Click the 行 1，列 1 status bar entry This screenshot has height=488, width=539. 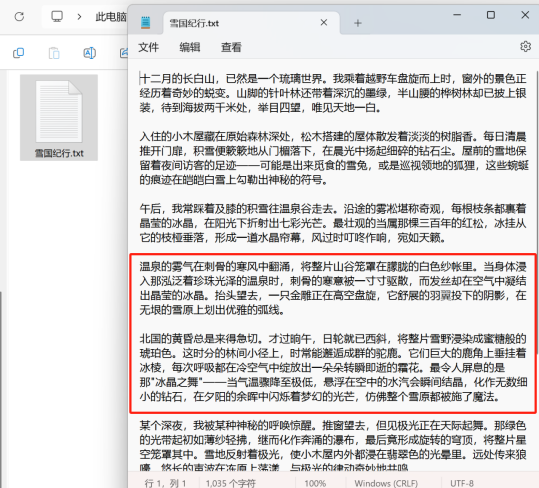(x=165, y=483)
